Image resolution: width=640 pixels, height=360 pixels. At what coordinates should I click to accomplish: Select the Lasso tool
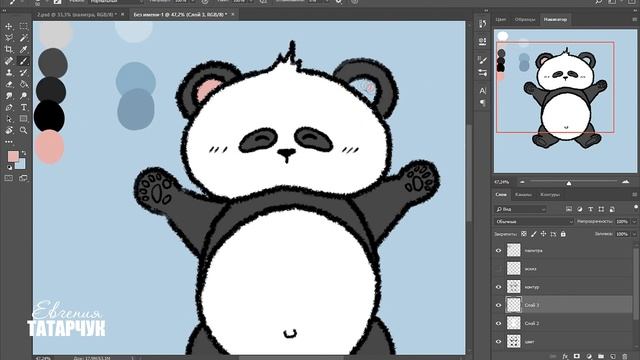point(9,38)
